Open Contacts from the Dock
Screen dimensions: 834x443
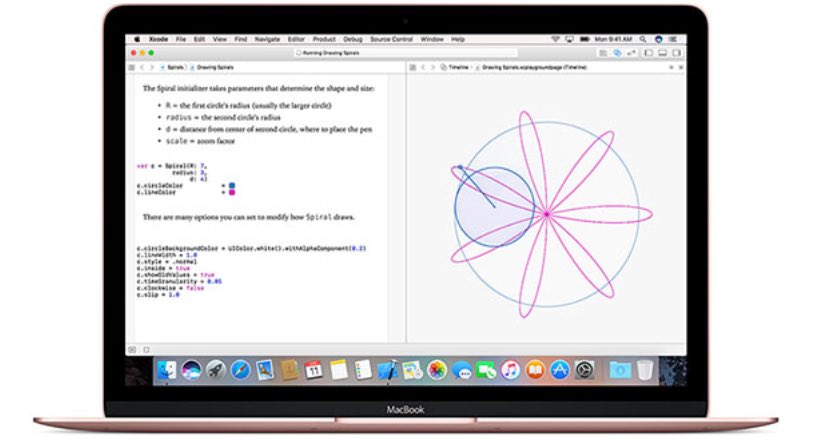pos(289,369)
